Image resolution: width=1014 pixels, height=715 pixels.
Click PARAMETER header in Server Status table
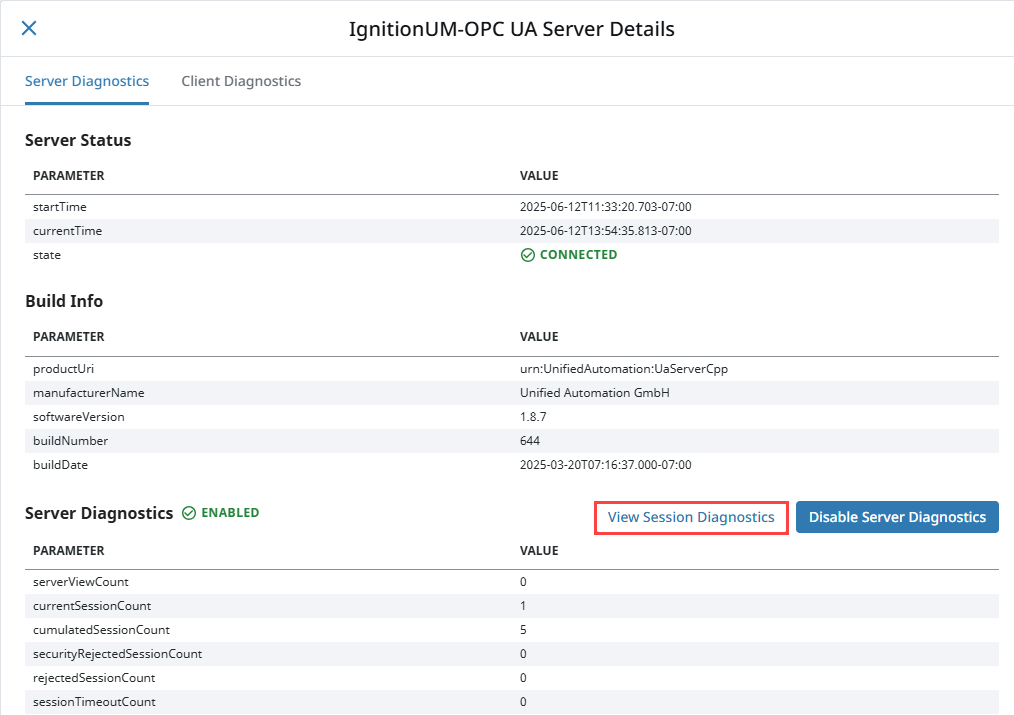coord(69,176)
